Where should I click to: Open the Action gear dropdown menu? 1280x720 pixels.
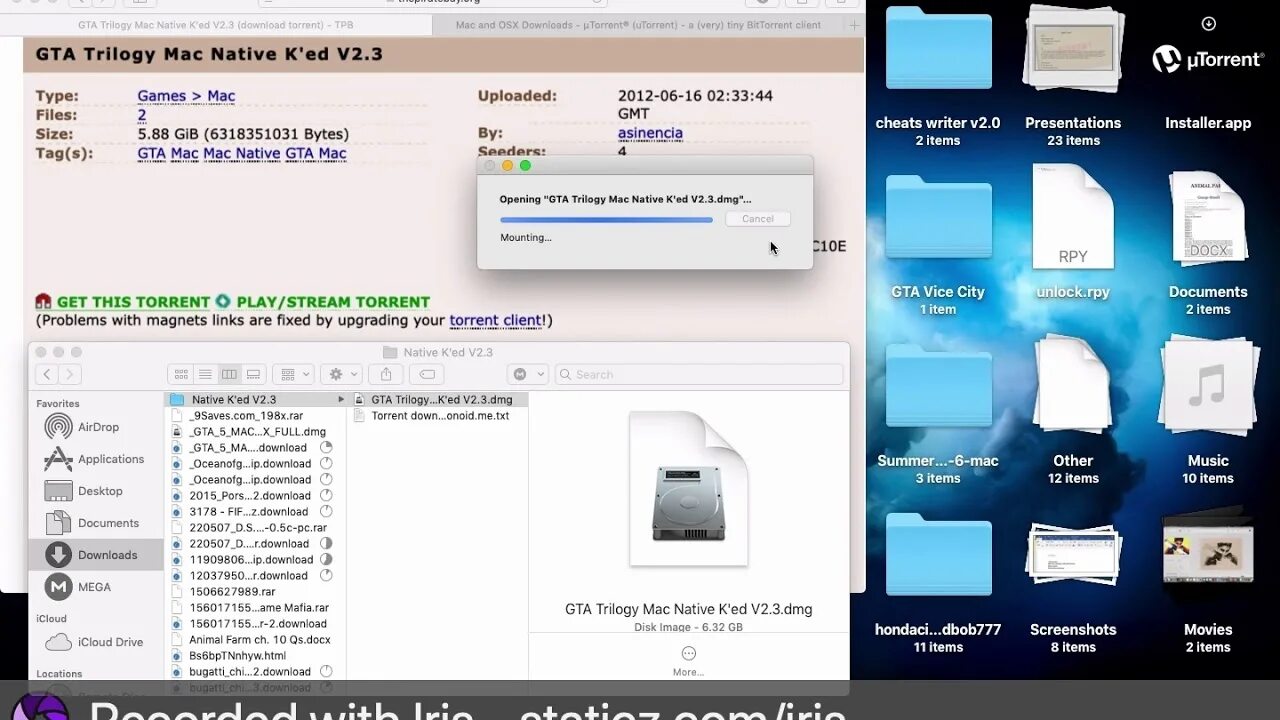coord(341,373)
